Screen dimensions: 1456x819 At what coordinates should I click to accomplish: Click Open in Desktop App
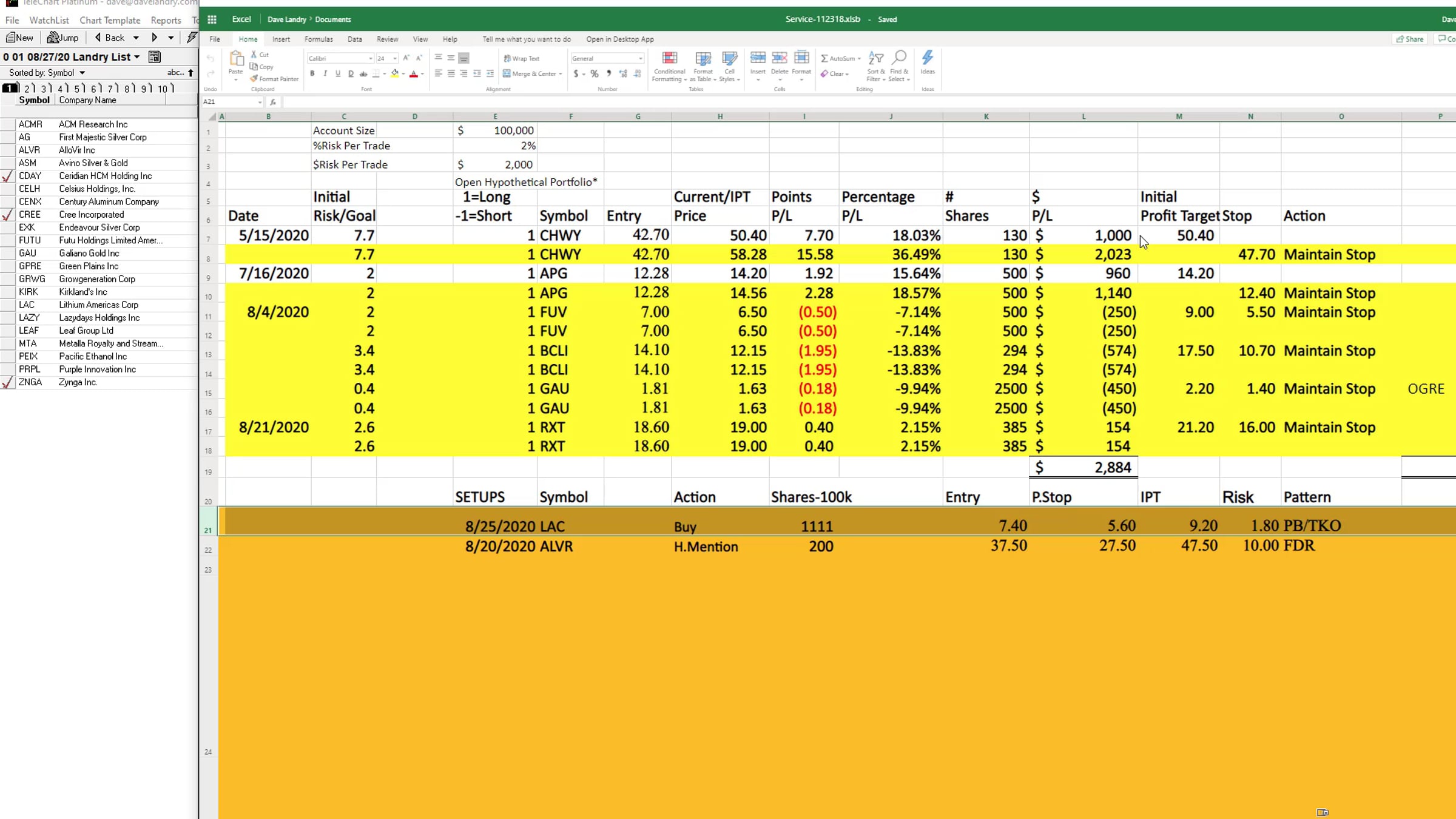click(x=620, y=39)
